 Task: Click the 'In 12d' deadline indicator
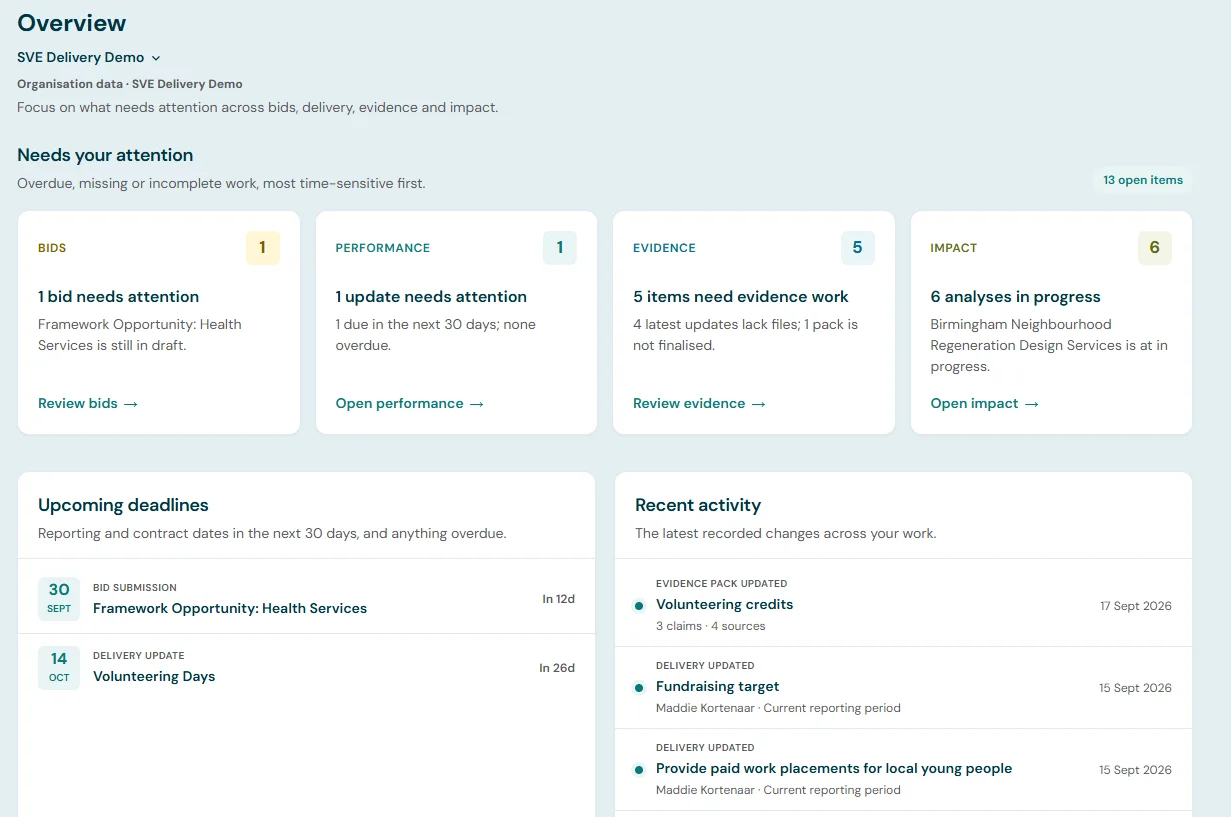pos(558,599)
